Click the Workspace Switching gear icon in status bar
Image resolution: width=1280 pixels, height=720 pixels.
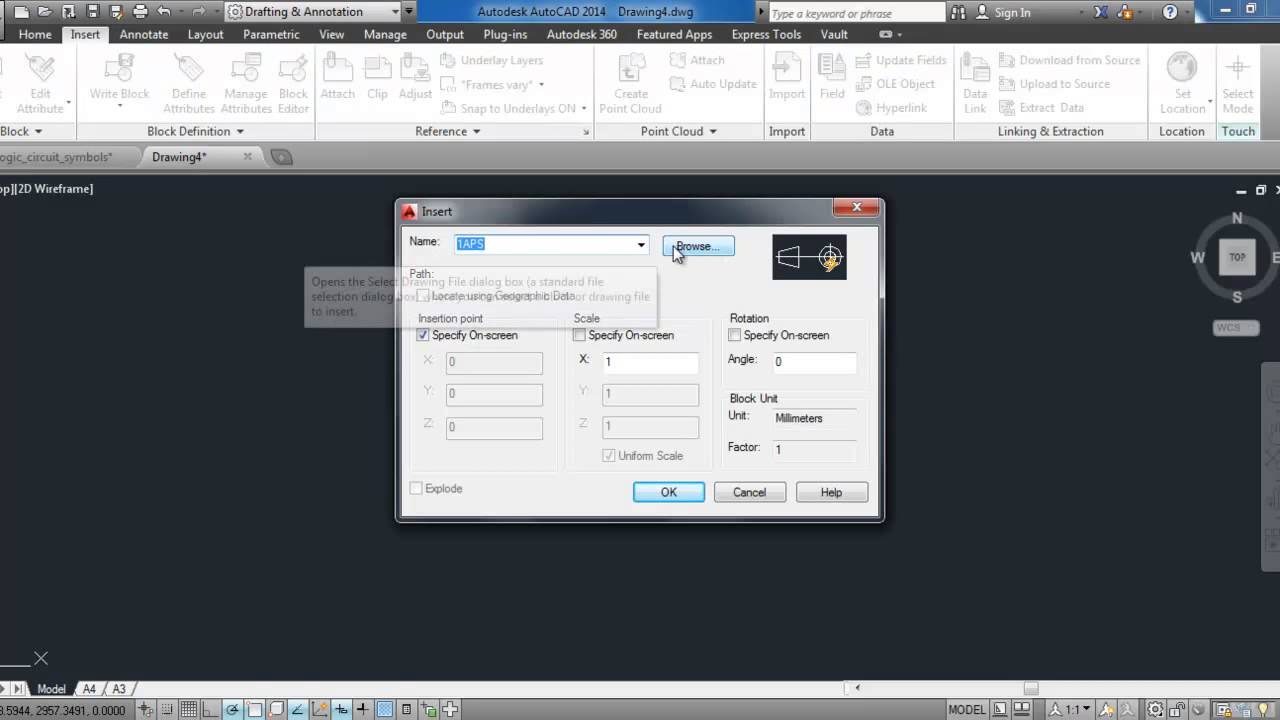(x=1155, y=710)
